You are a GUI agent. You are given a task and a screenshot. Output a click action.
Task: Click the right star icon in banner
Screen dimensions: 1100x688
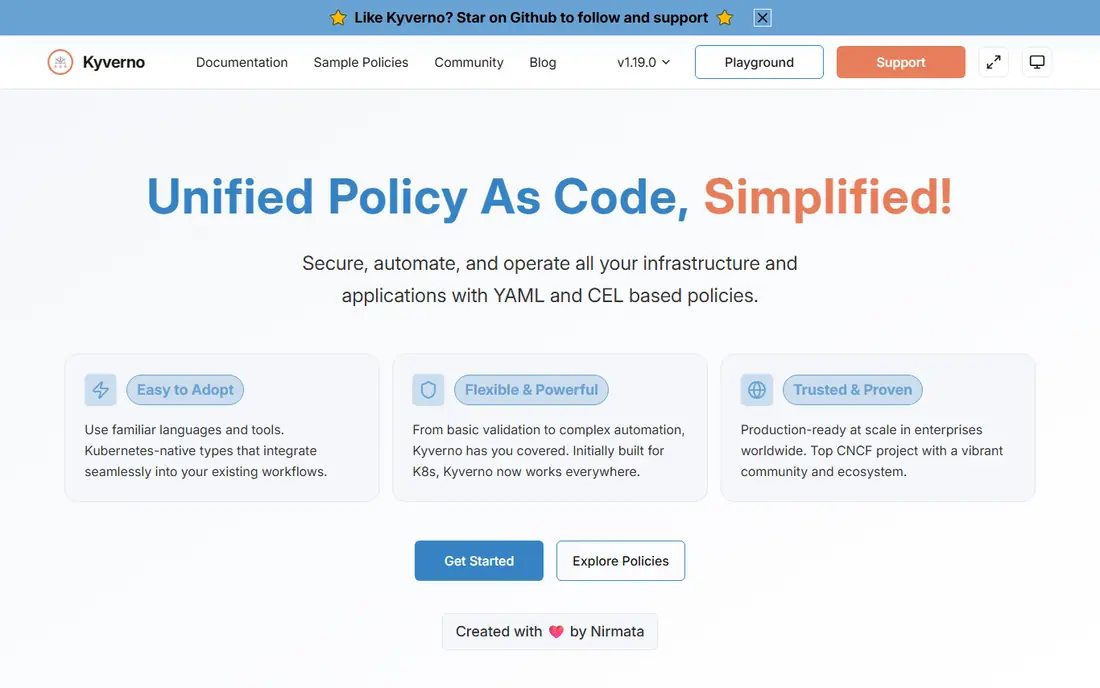pos(725,18)
